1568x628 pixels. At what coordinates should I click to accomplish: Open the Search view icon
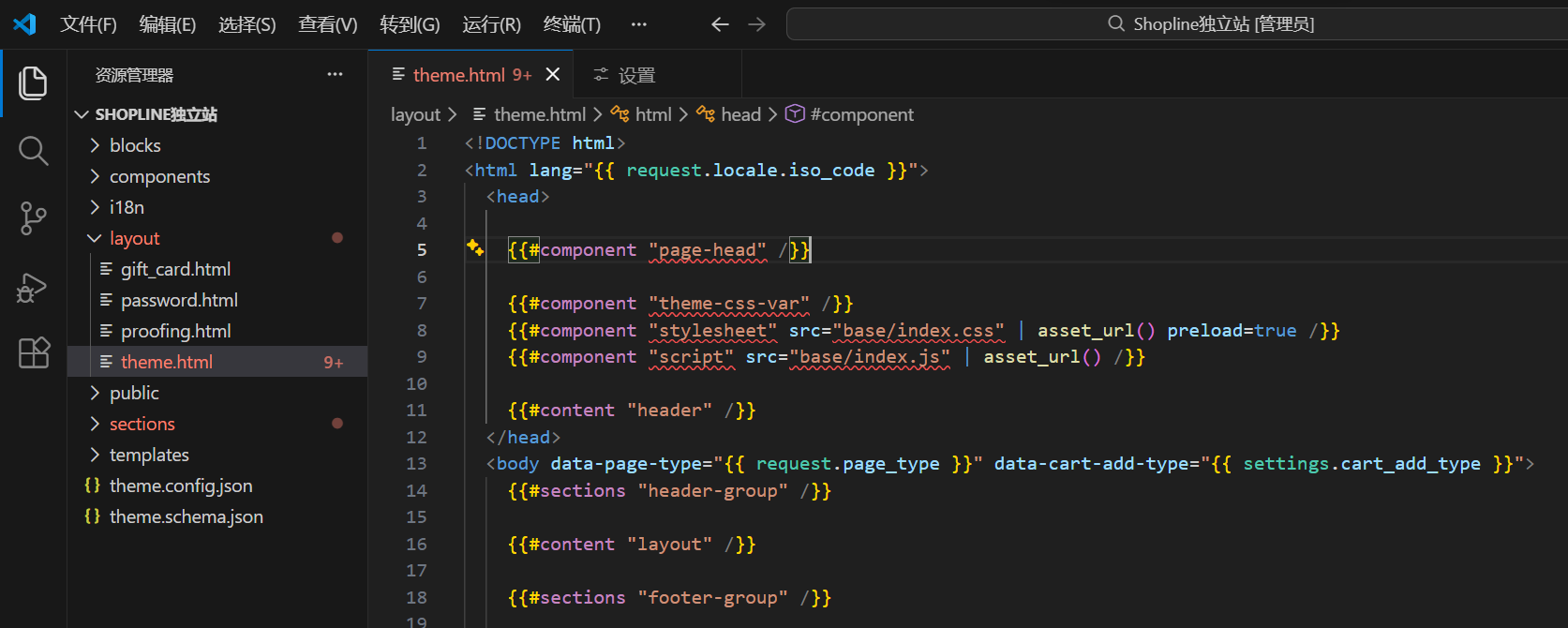tap(33, 150)
